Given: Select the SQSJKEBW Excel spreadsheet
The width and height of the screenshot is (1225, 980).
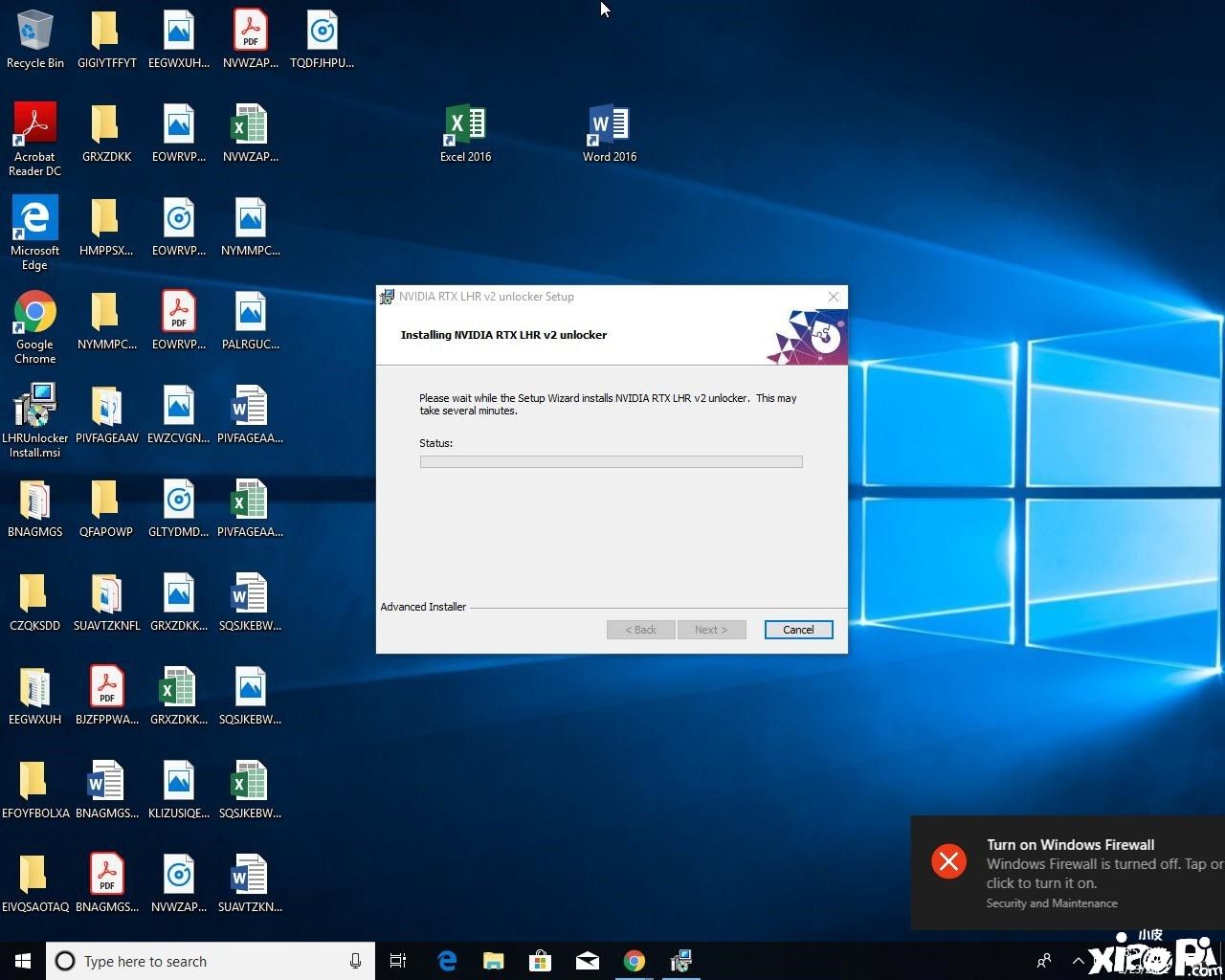Looking at the screenshot, I should (251, 790).
